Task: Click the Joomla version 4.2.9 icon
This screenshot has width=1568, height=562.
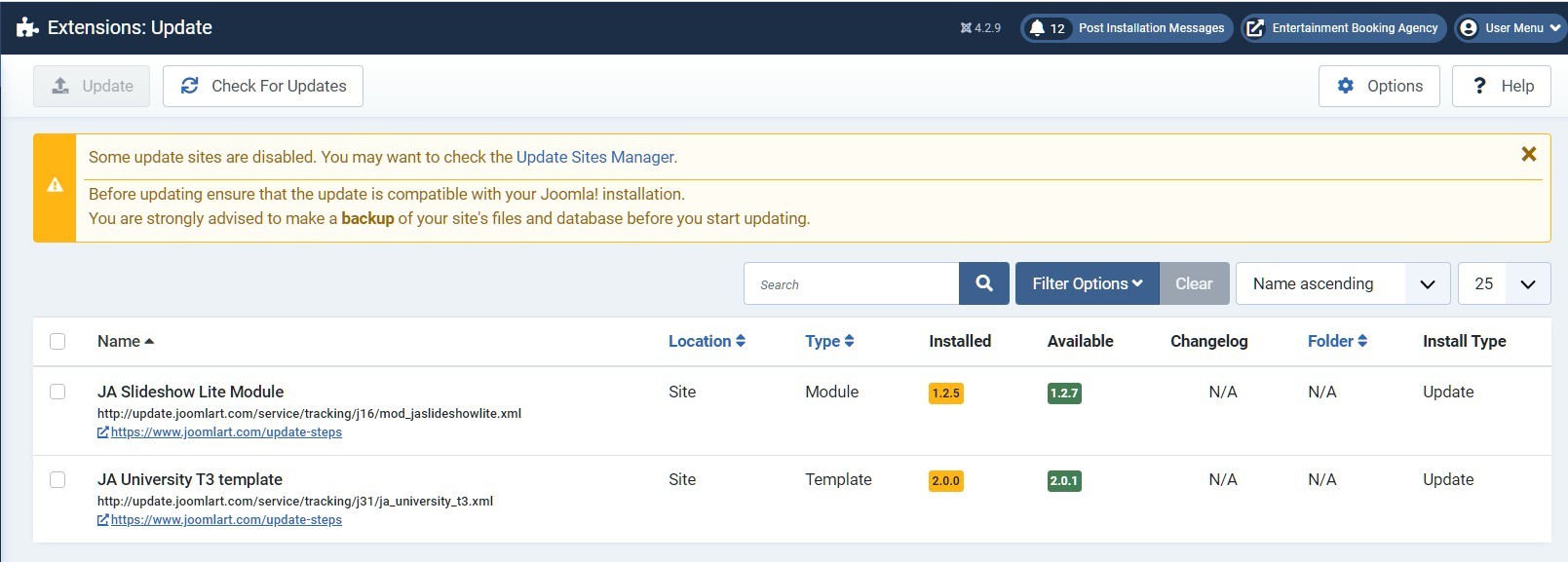Action: pyautogui.click(x=966, y=28)
